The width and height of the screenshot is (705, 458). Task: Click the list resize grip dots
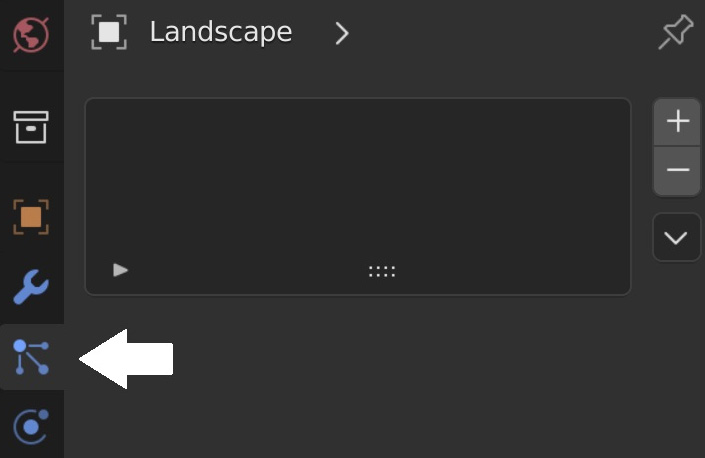coord(382,271)
